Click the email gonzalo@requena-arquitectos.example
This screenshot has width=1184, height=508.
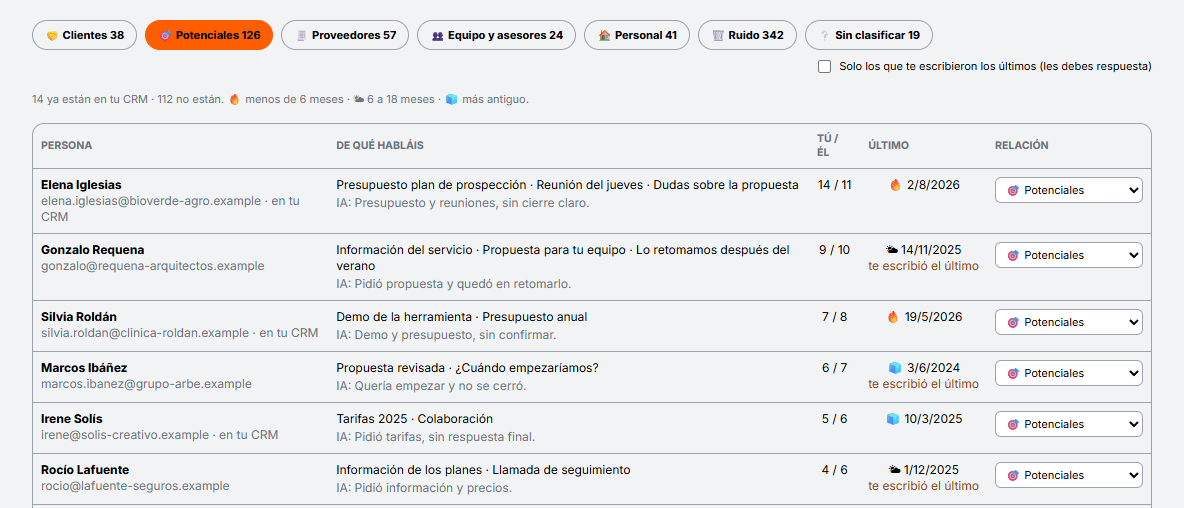[x=153, y=266]
